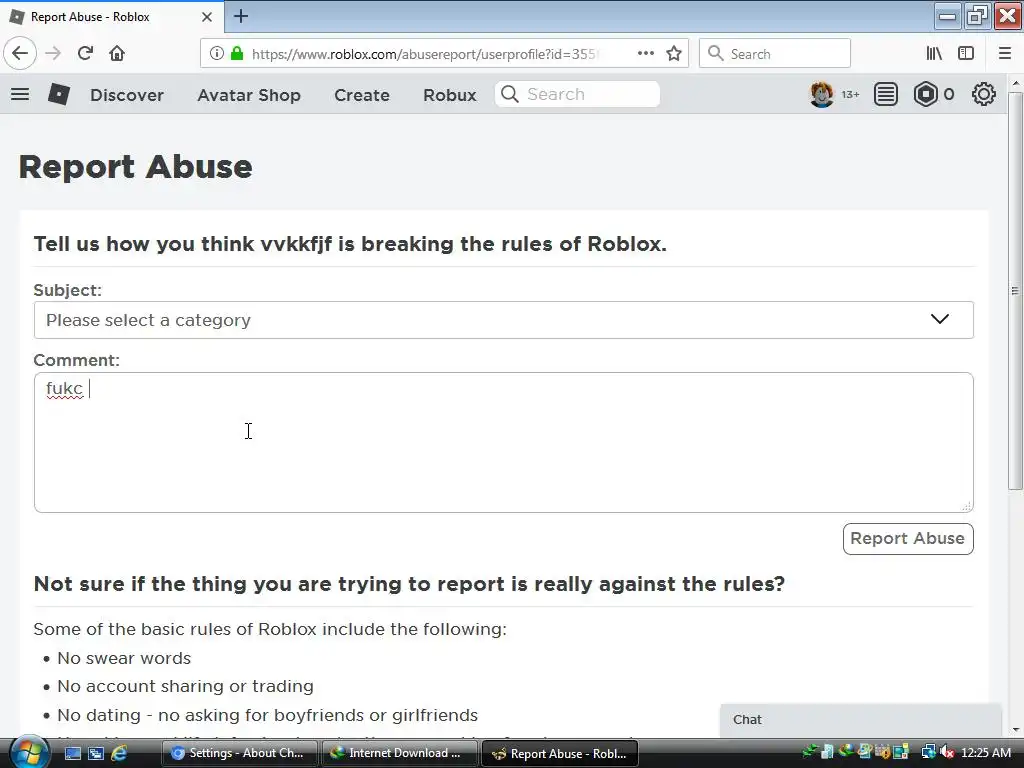Open page actions three-dot menu in address bar

[646, 53]
